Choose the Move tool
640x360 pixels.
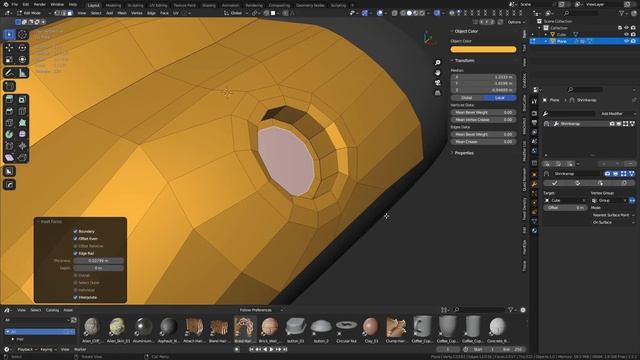(9, 48)
